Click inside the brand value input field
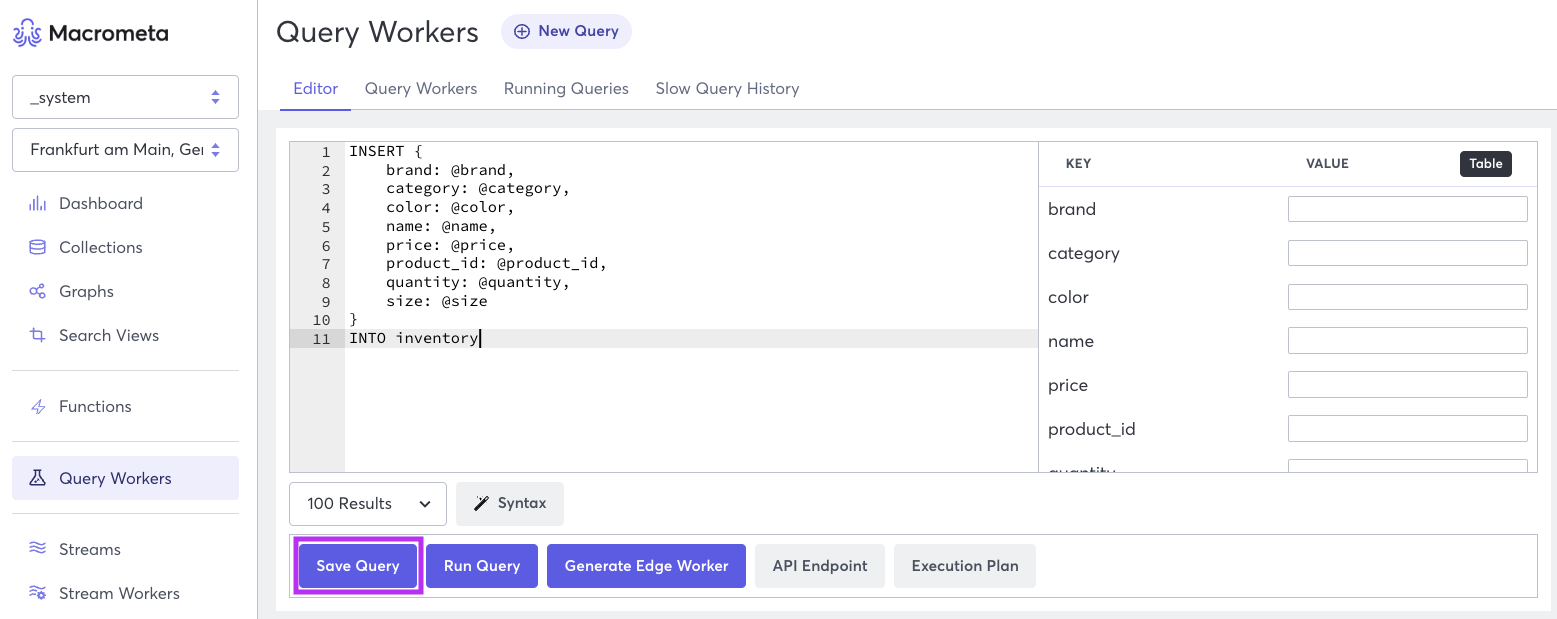This screenshot has width=1557, height=619. [x=1407, y=208]
